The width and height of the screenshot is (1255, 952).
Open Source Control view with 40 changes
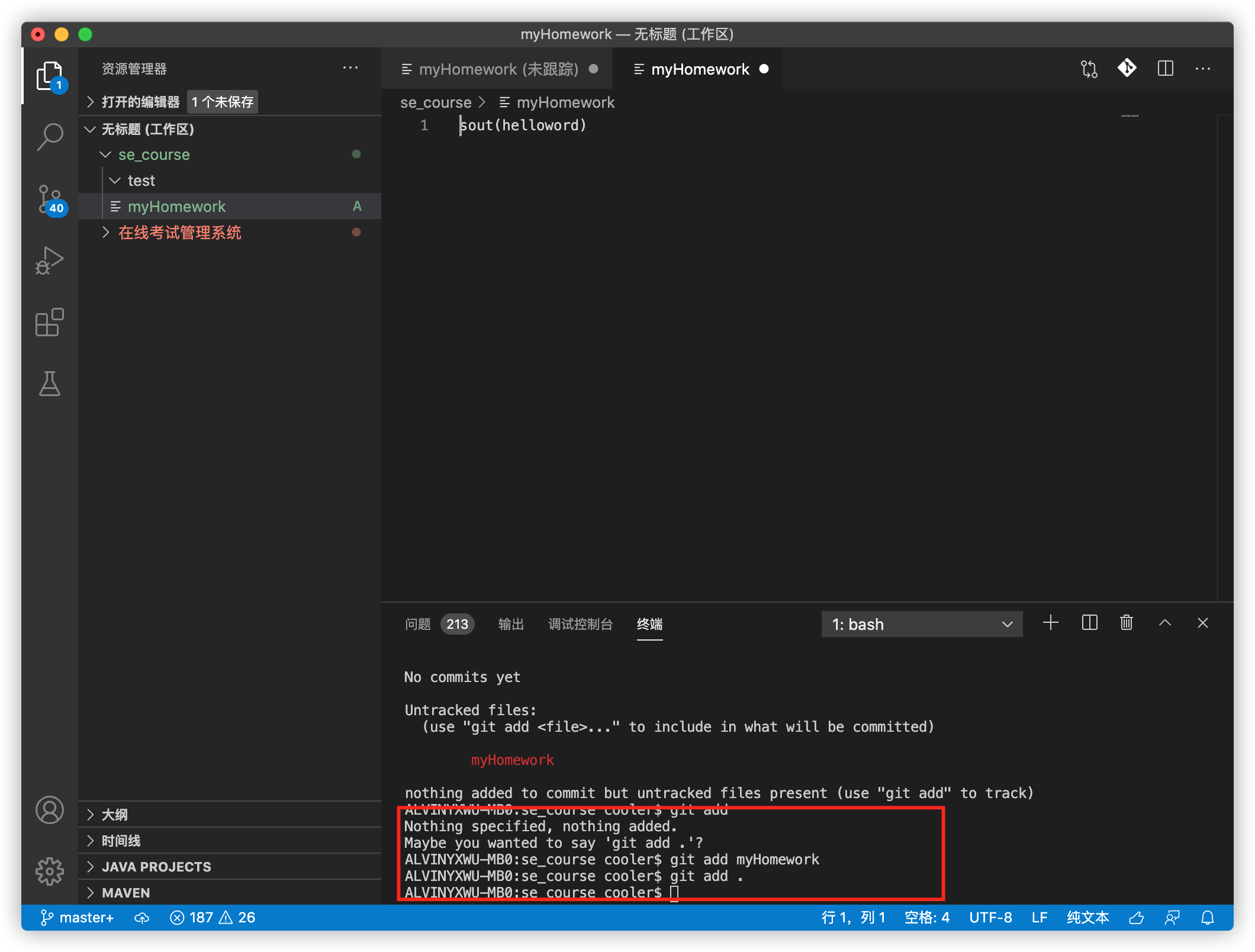(50, 200)
